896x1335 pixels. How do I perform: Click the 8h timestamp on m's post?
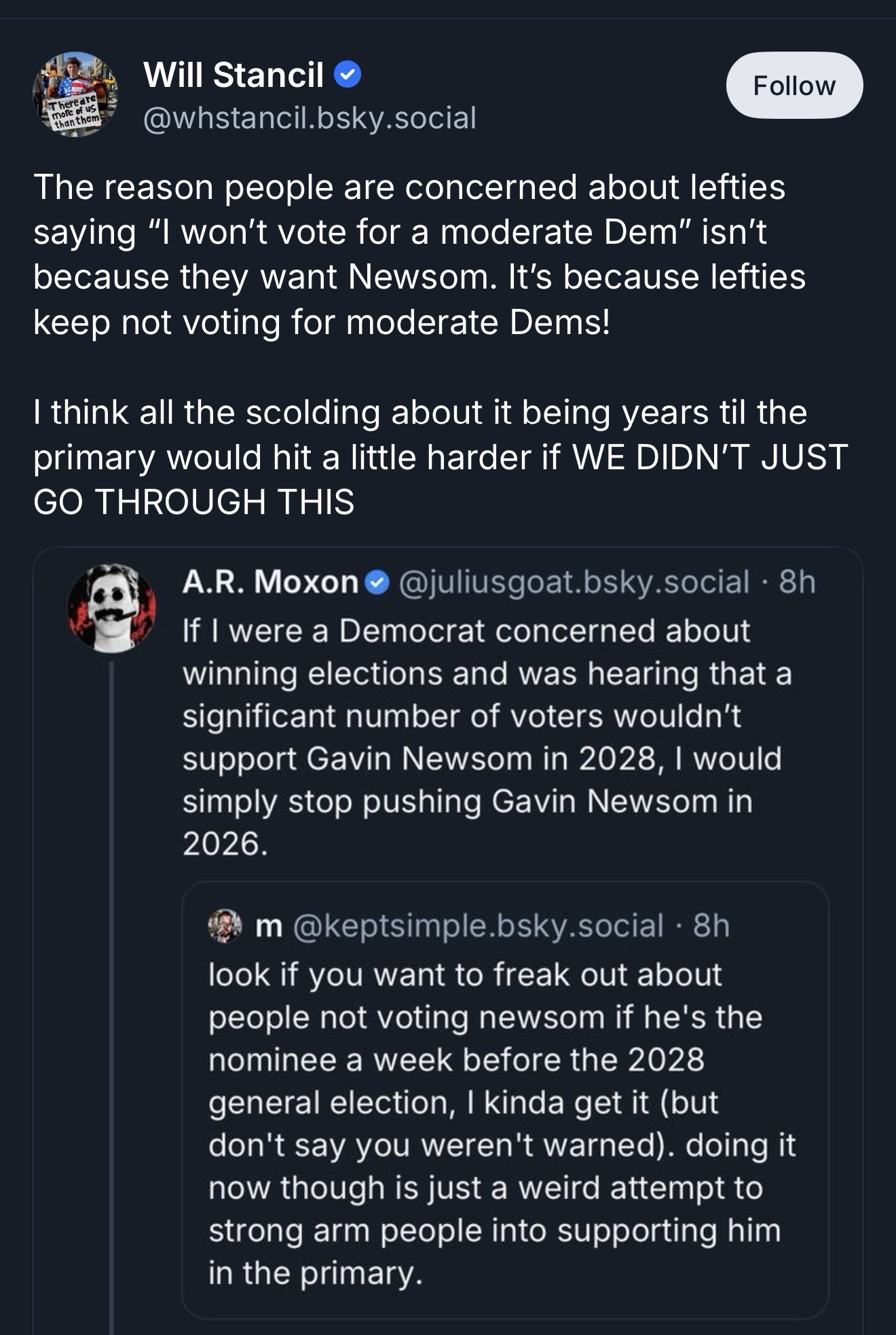(x=711, y=926)
